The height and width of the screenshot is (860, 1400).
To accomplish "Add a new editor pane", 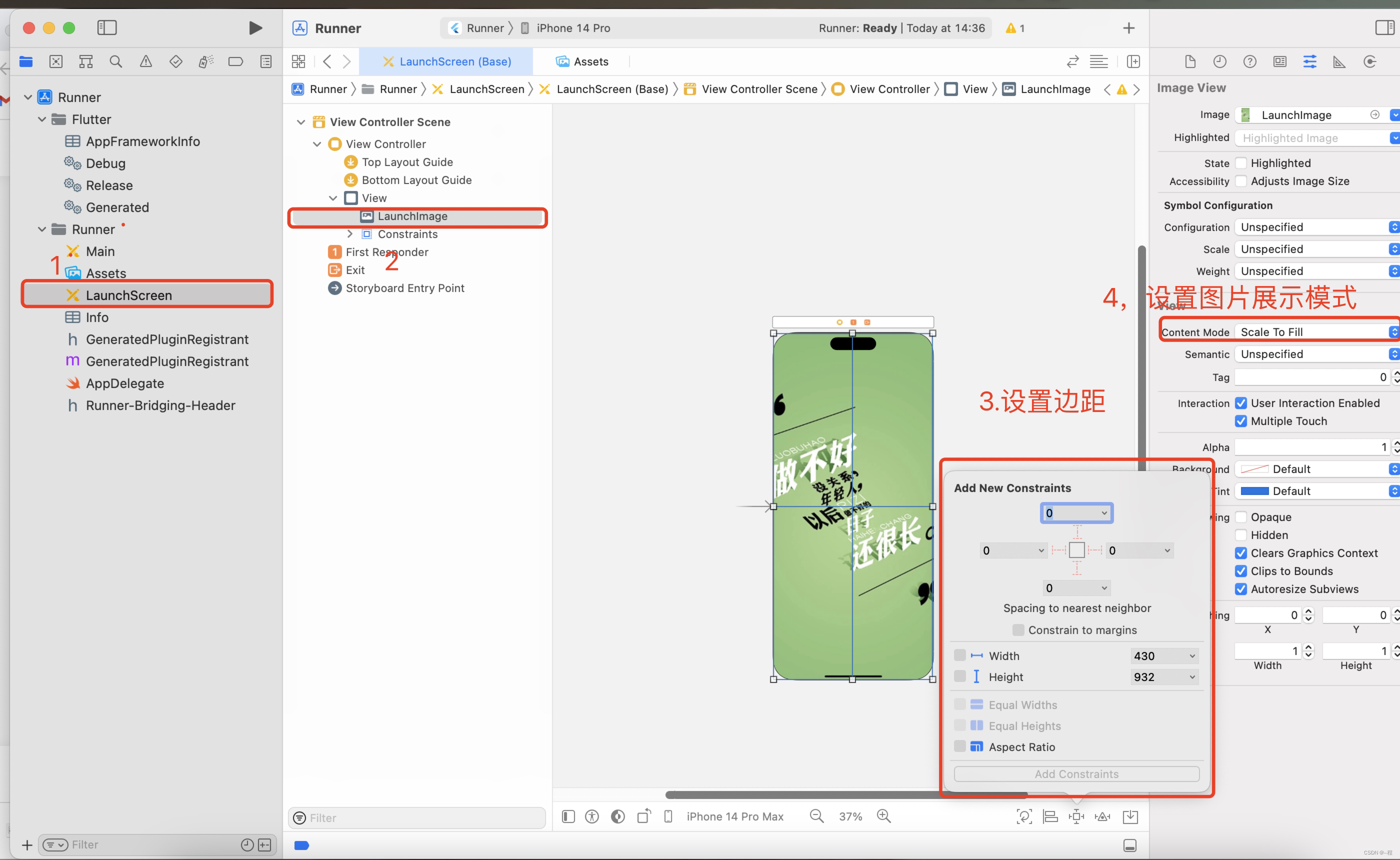I will click(1133, 61).
